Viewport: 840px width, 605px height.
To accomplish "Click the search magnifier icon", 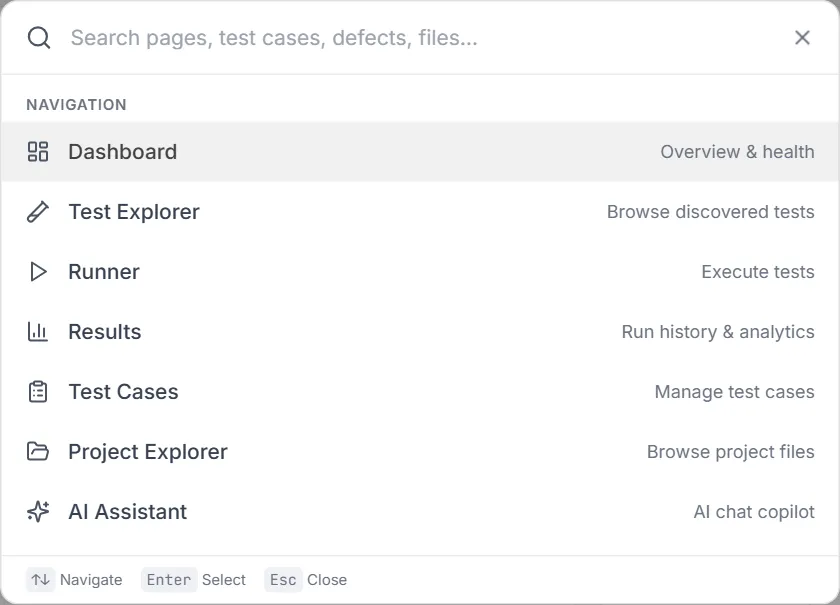I will coord(39,38).
